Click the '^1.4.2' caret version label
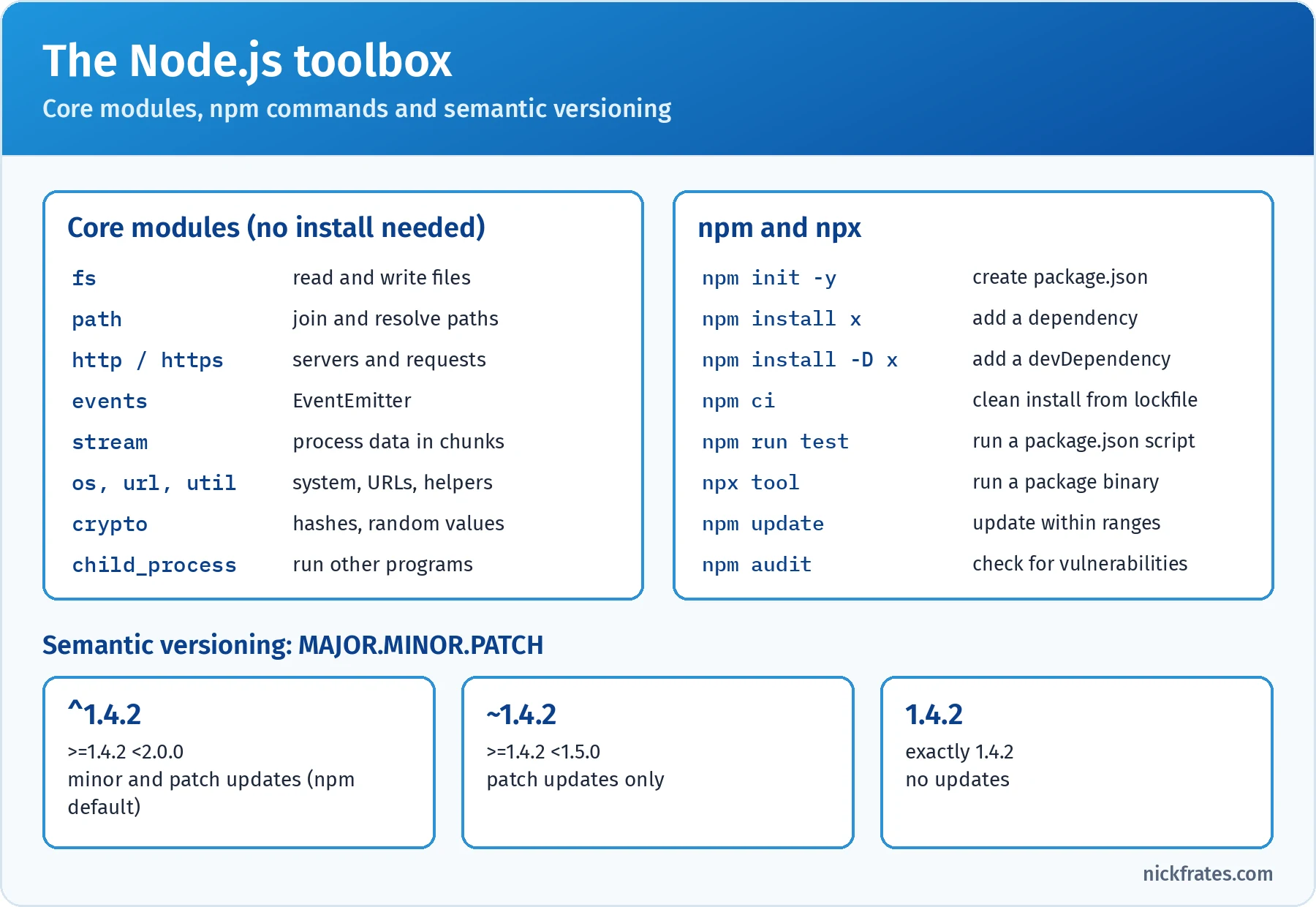Image resolution: width=1316 pixels, height=907 pixels. tap(105, 714)
